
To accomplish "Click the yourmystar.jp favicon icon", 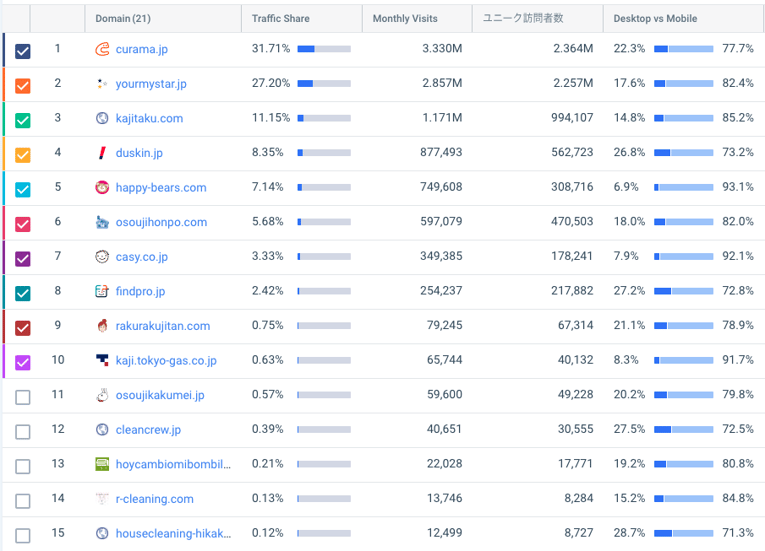I will [102, 84].
